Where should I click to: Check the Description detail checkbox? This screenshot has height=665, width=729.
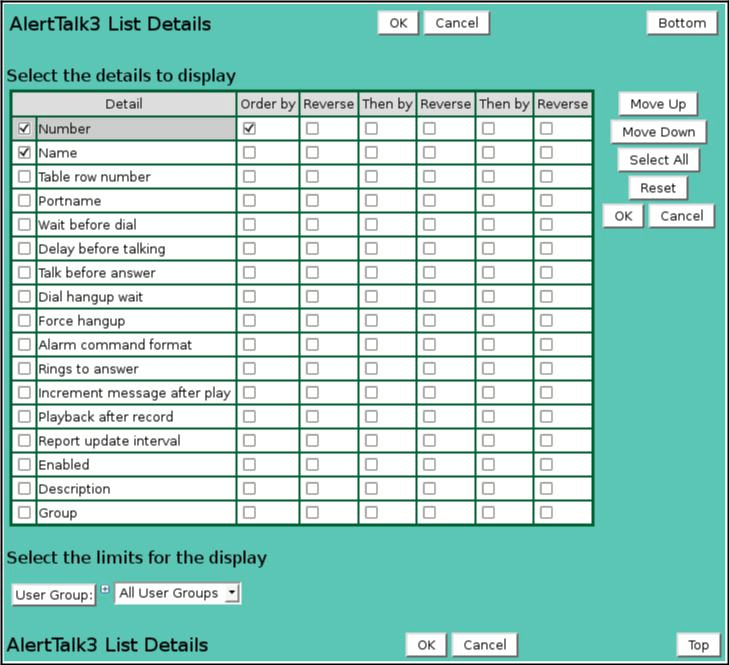pyautogui.click(x=24, y=488)
